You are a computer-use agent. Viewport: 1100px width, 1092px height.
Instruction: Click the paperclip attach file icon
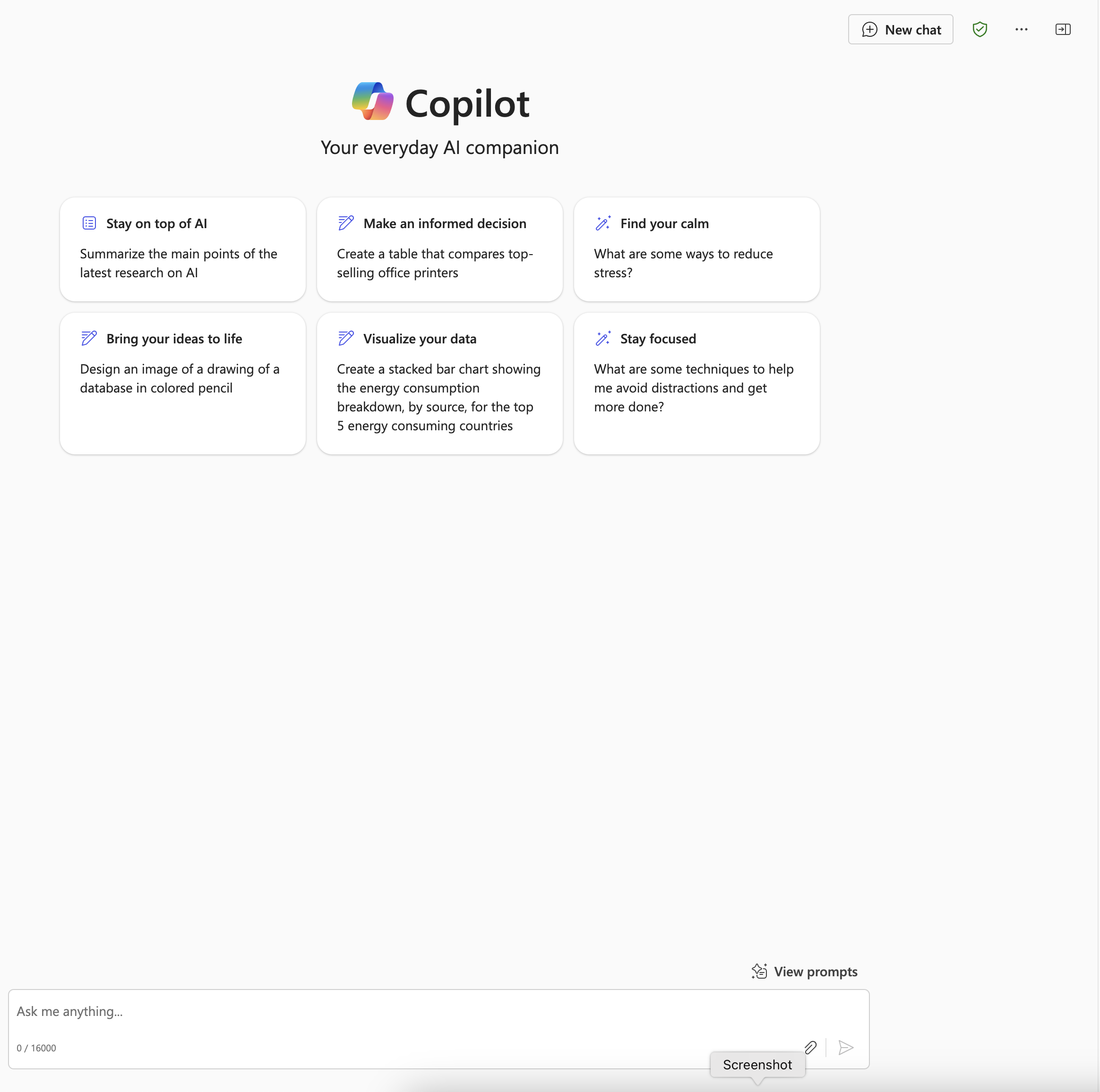coord(810,1047)
